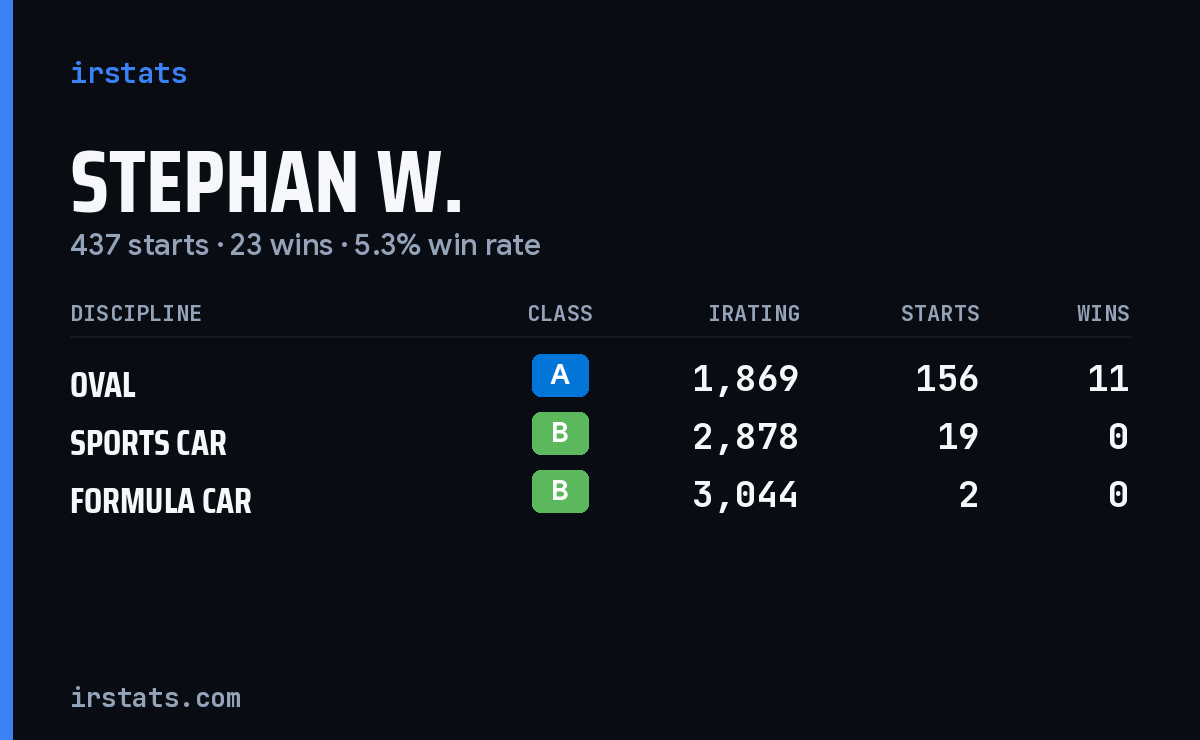Click the Sports Car iRating 2,878
Screen dimensions: 1200x740
pos(746,437)
